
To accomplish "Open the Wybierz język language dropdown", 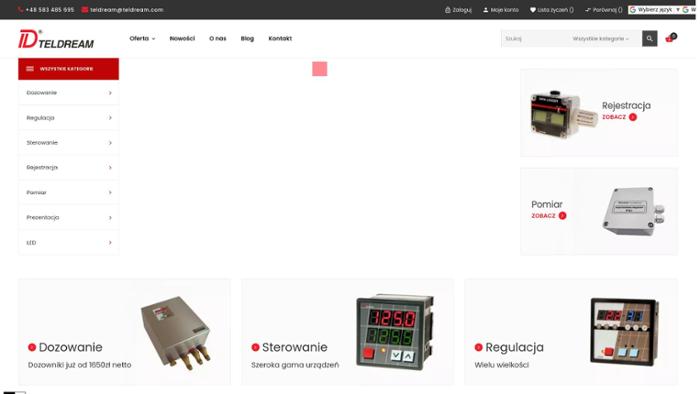I will [655, 9].
